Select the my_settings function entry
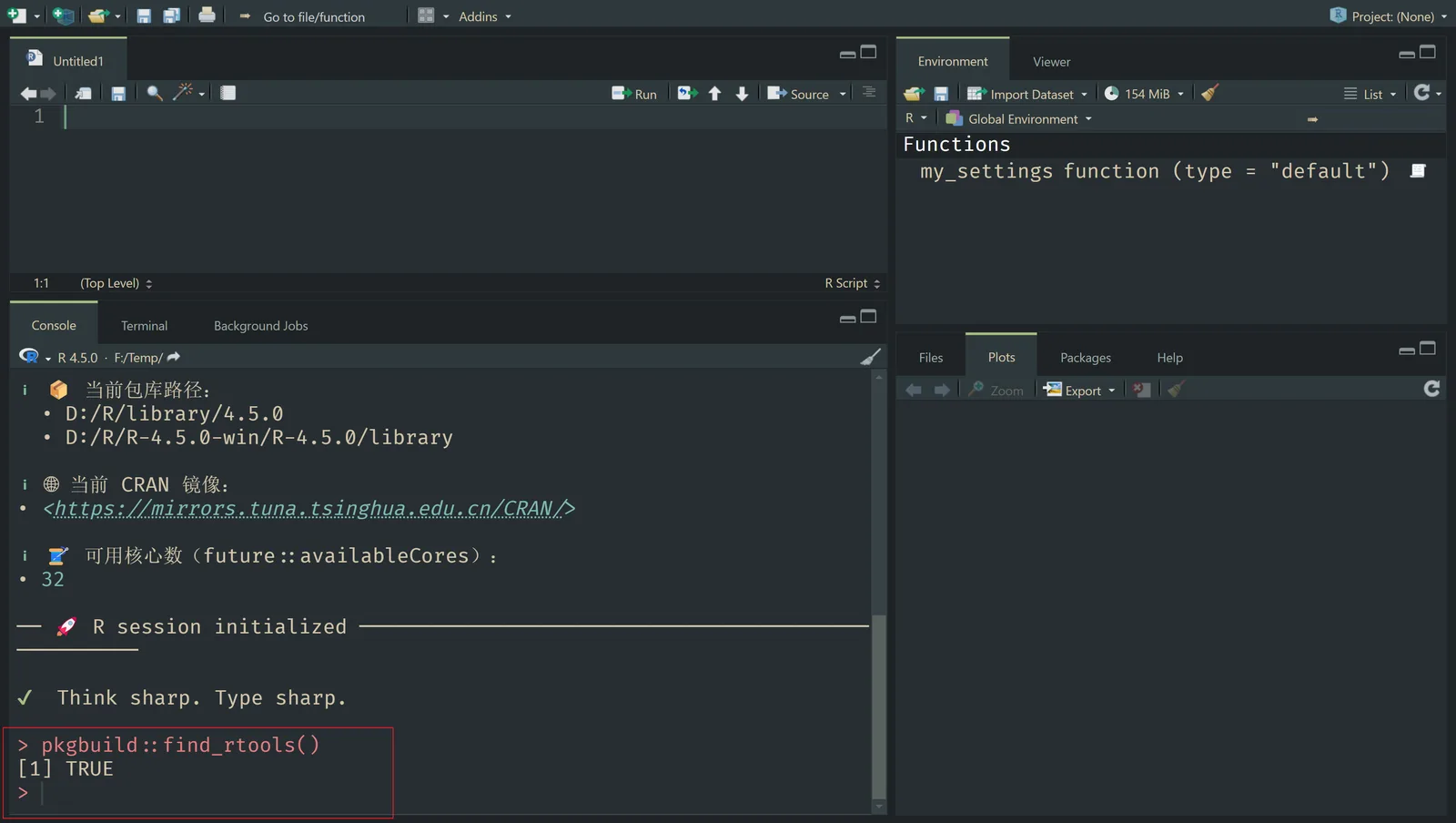This screenshot has height=823, width=1456. click(x=1154, y=171)
